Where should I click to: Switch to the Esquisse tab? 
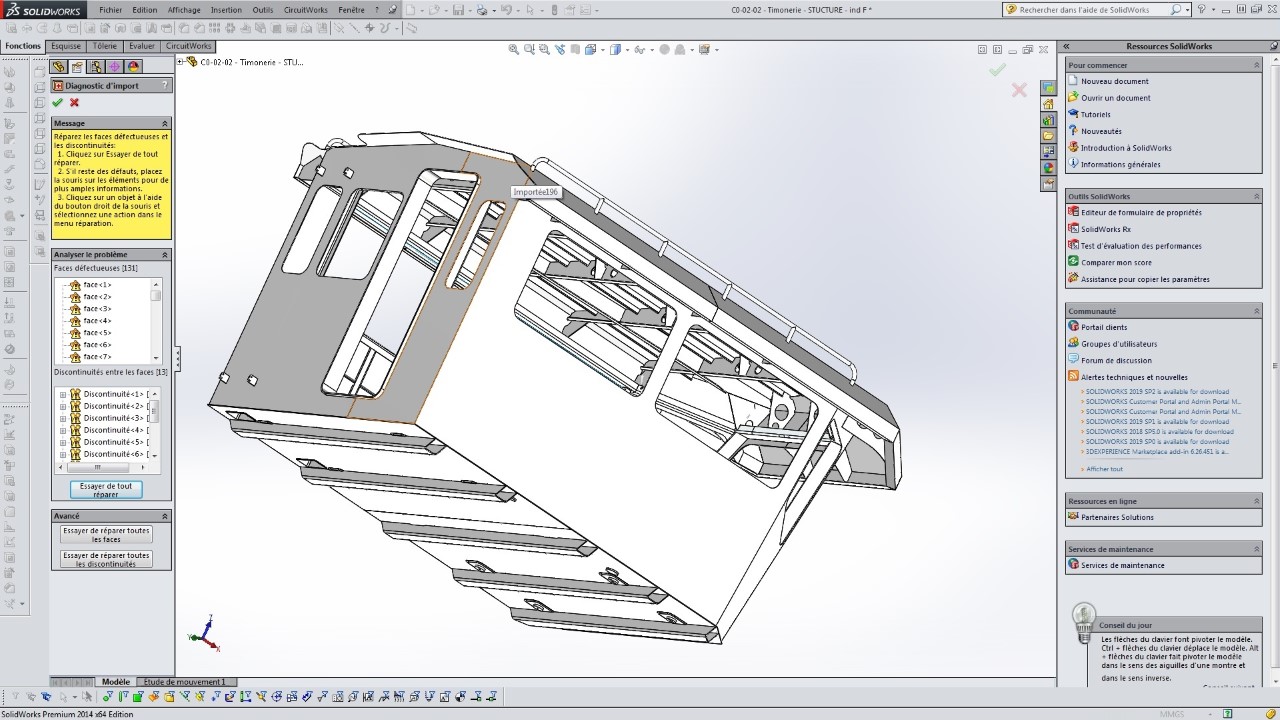66,46
